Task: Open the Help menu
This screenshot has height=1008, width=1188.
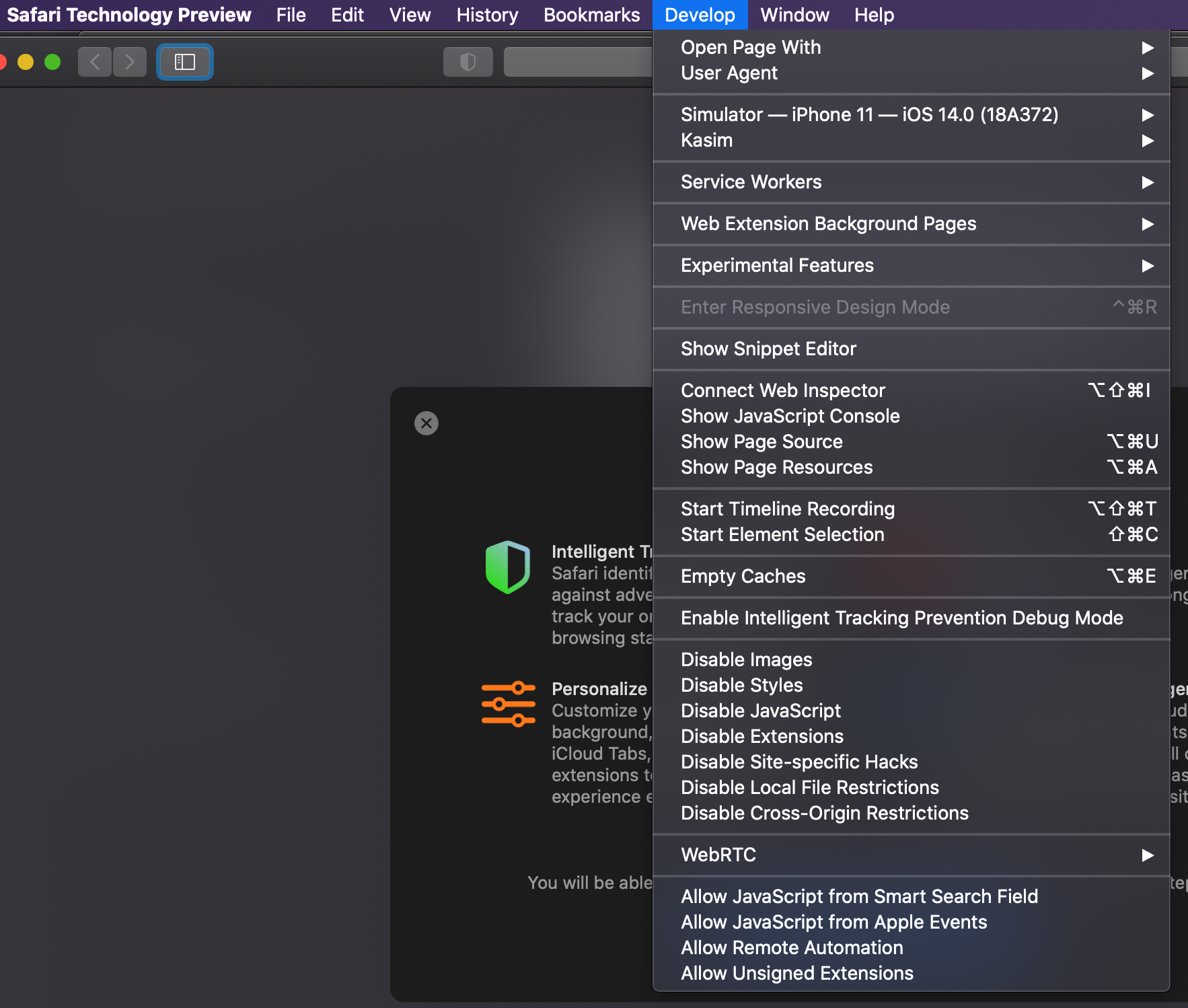Action: 874,15
